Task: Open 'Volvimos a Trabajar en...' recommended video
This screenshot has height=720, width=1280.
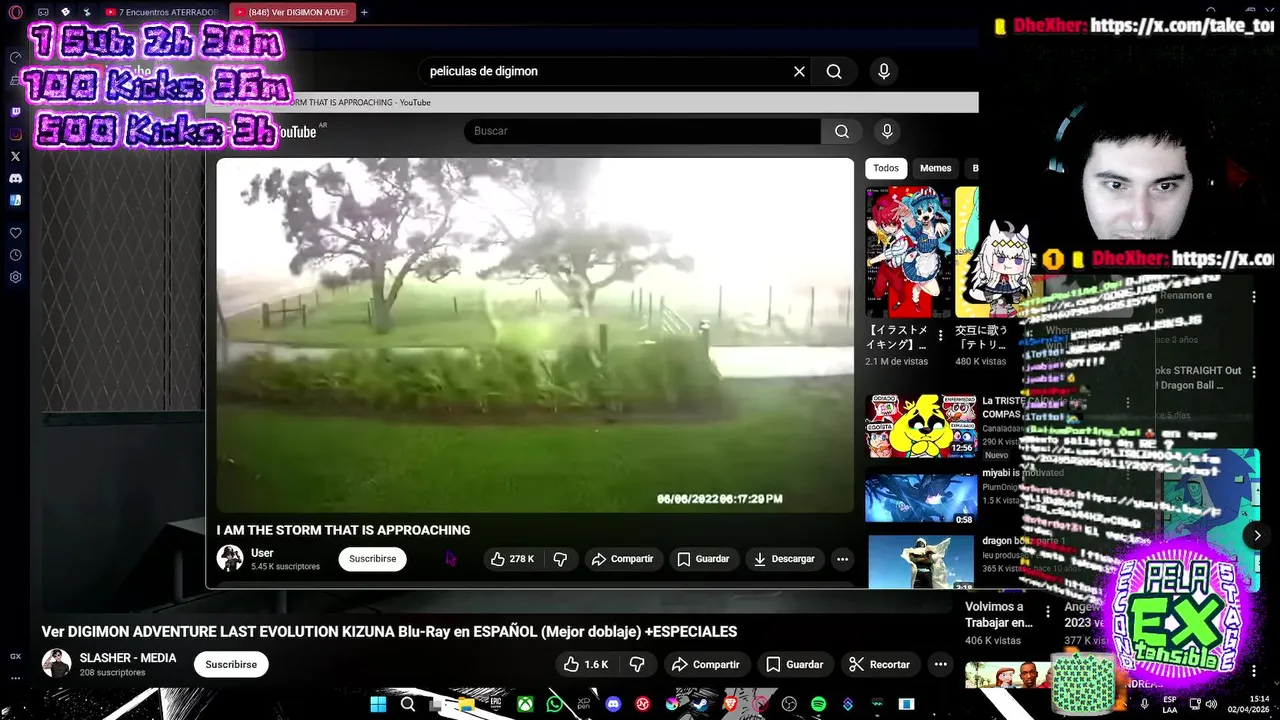Action: [x=998, y=614]
